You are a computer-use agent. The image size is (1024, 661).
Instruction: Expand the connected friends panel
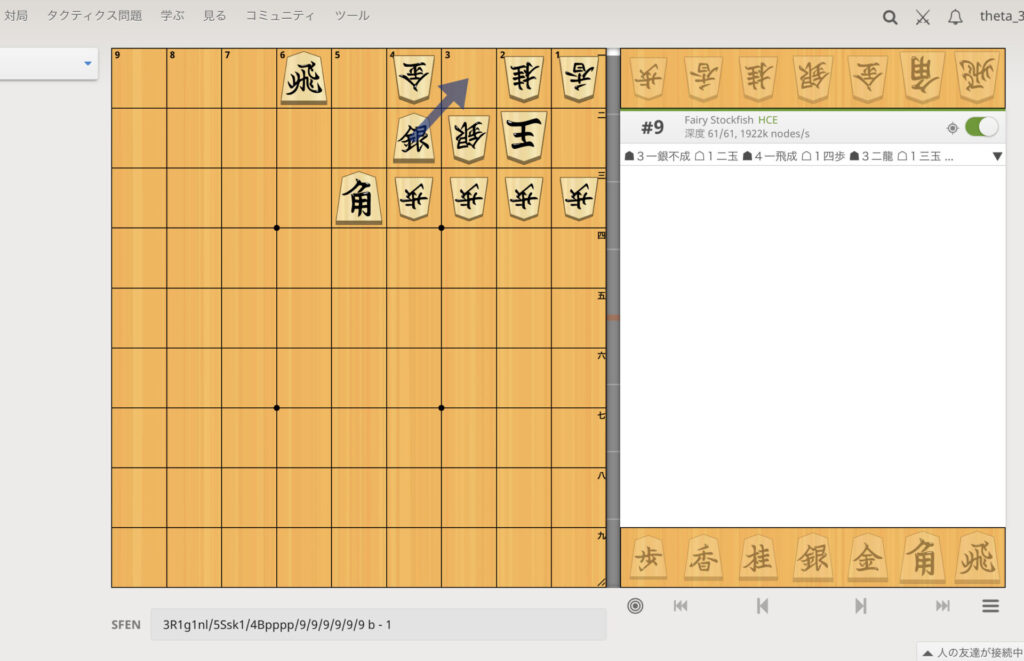pyautogui.click(x=965, y=651)
